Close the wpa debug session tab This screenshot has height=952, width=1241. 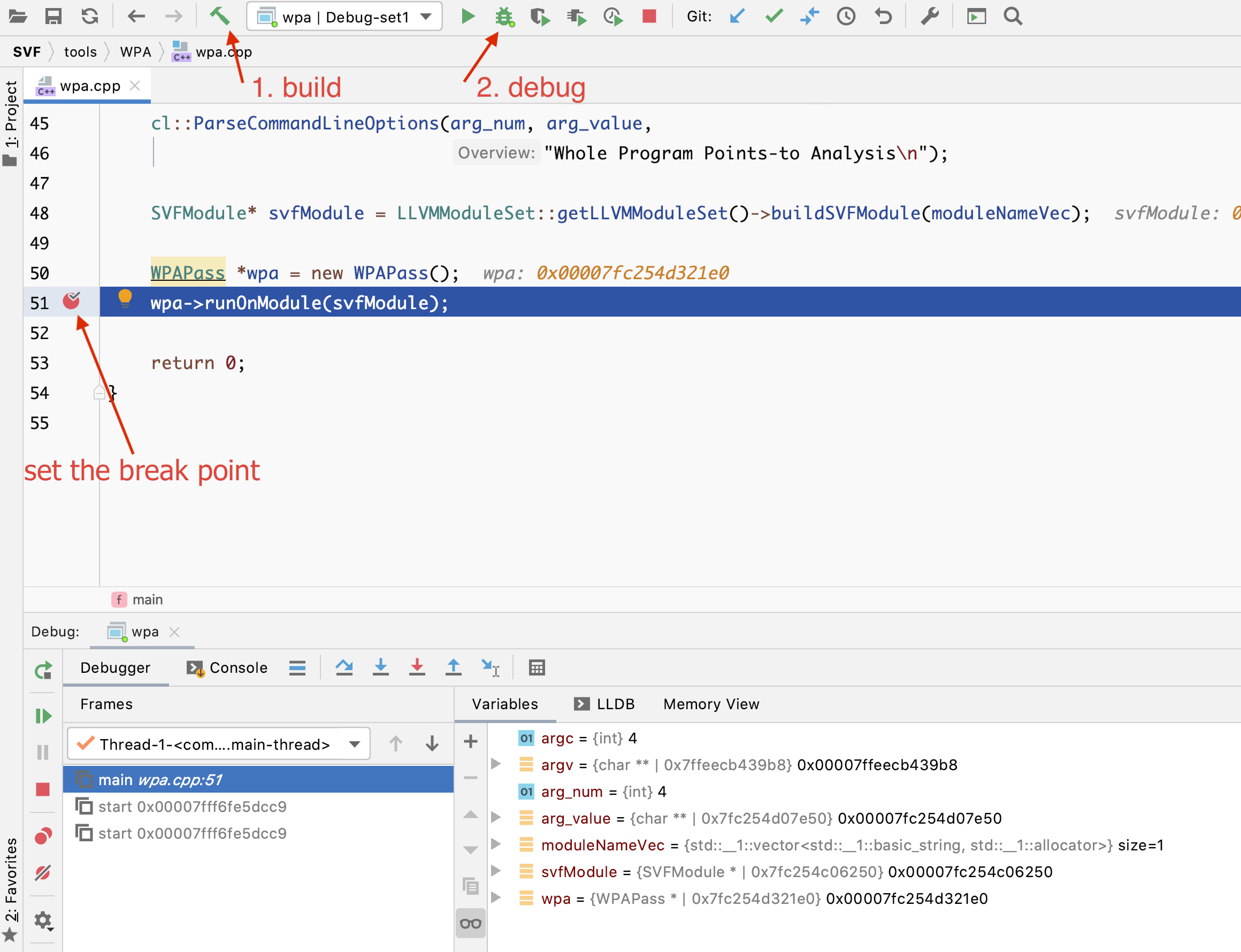pos(174,632)
